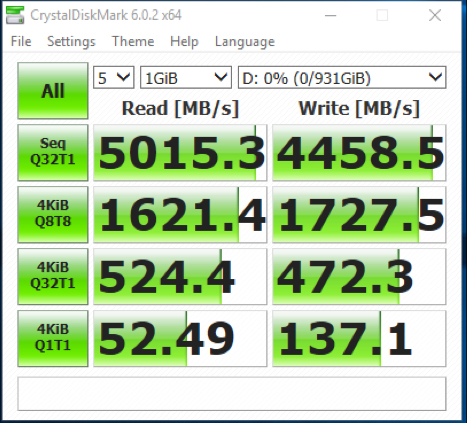This screenshot has width=467, height=423.
Task: Start the Seq Q32T1 test
Action: (53, 153)
